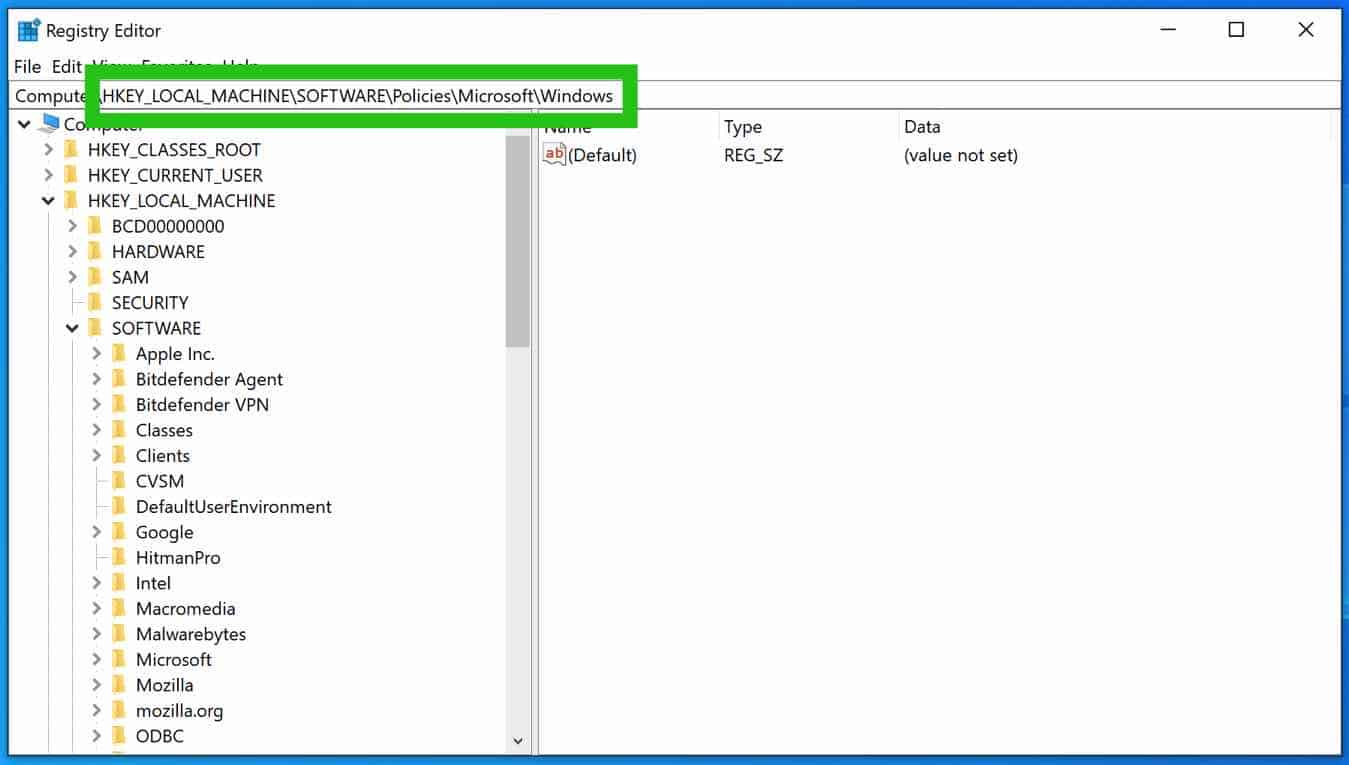Image resolution: width=1349 pixels, height=765 pixels.
Task: Select the (Default) value name
Action: click(x=602, y=155)
